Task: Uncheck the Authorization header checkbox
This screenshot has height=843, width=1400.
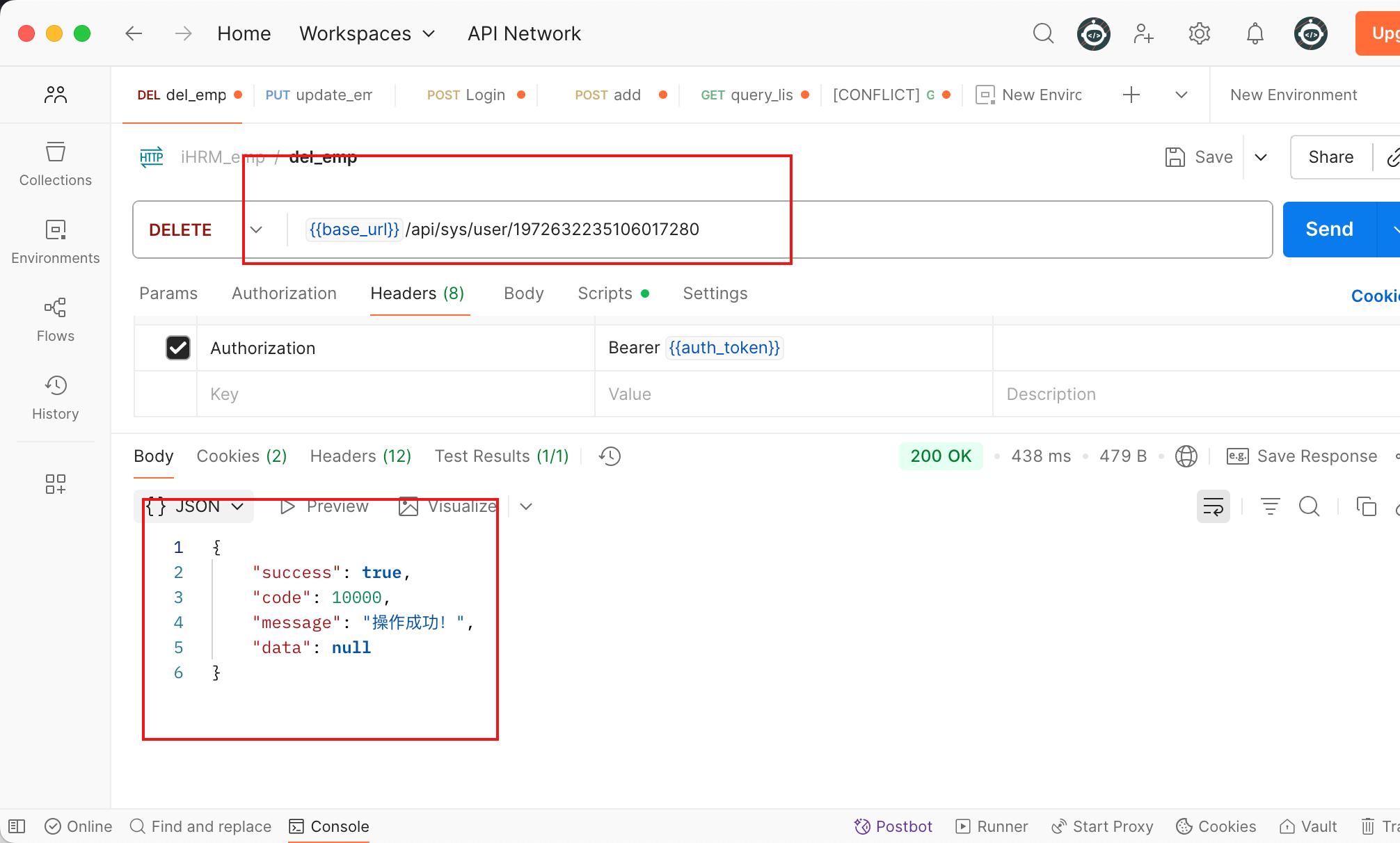Action: pos(178,348)
